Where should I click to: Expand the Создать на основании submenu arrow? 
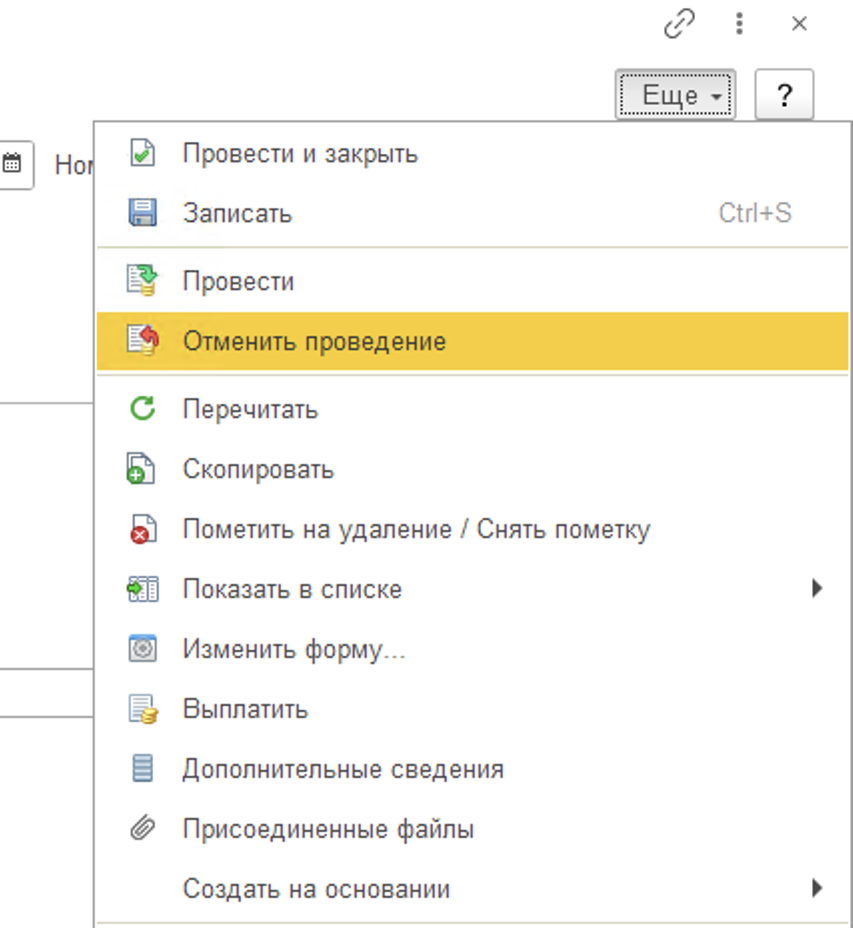pyautogui.click(x=817, y=888)
